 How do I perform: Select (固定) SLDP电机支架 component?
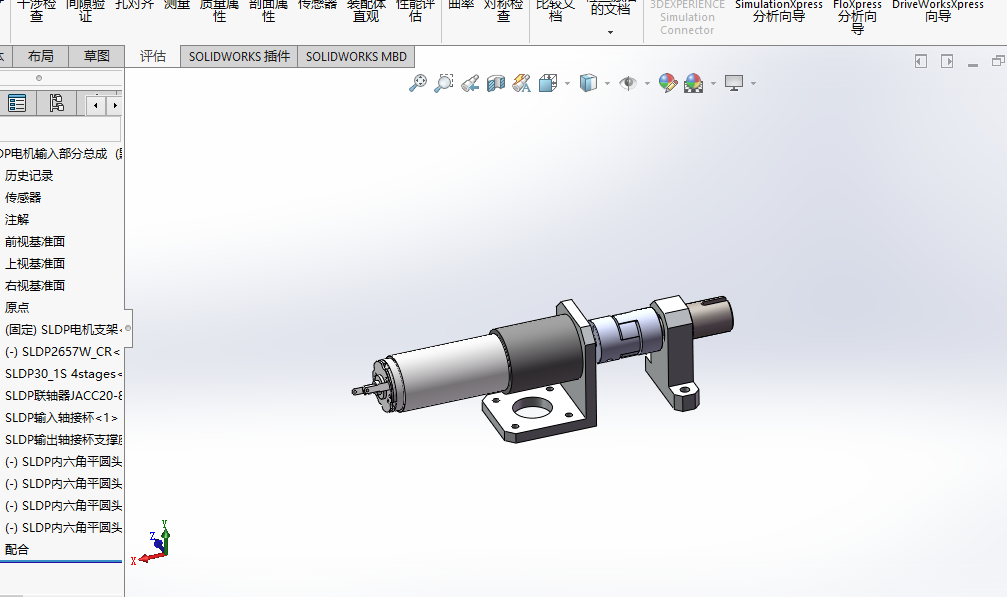[63, 329]
